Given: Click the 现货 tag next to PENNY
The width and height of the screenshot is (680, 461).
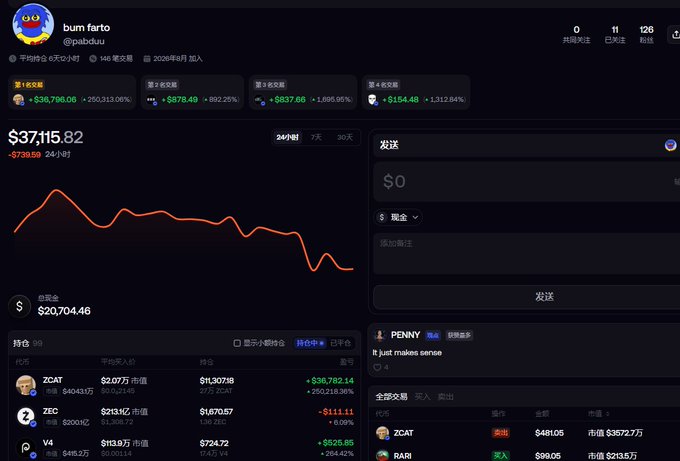Looking at the screenshot, I should point(433,335).
